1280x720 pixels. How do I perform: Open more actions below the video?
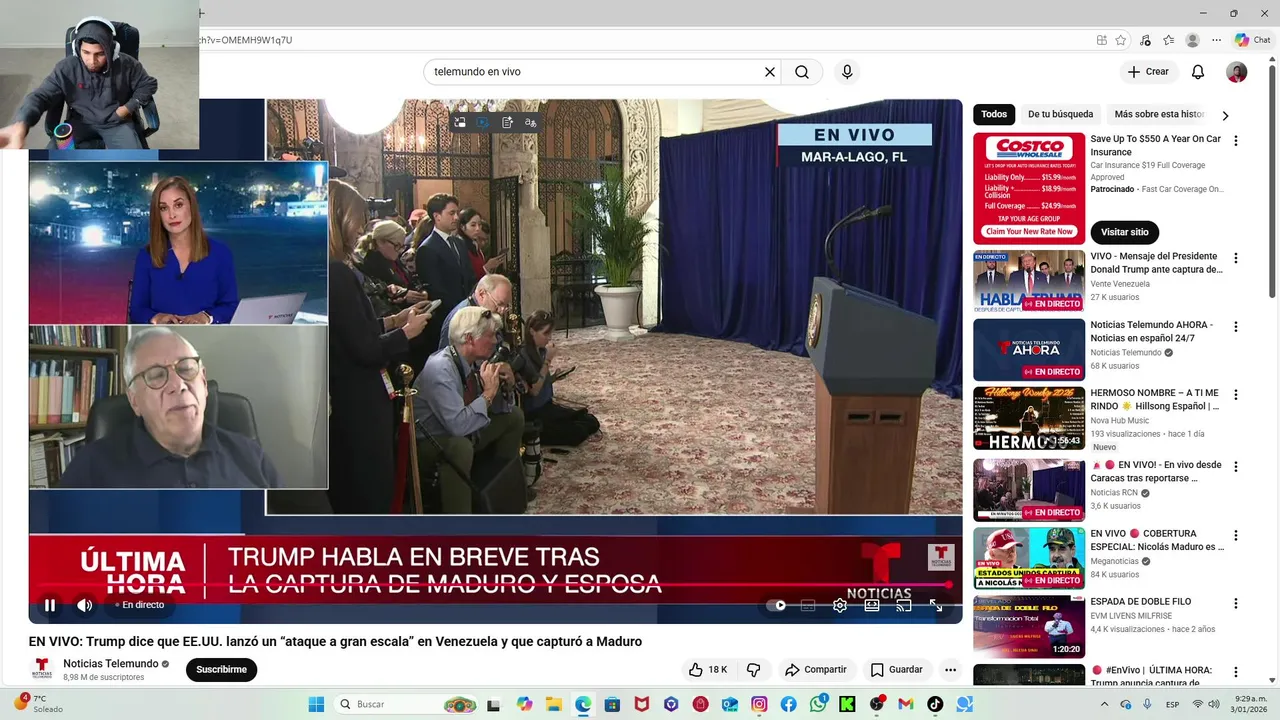tap(951, 670)
